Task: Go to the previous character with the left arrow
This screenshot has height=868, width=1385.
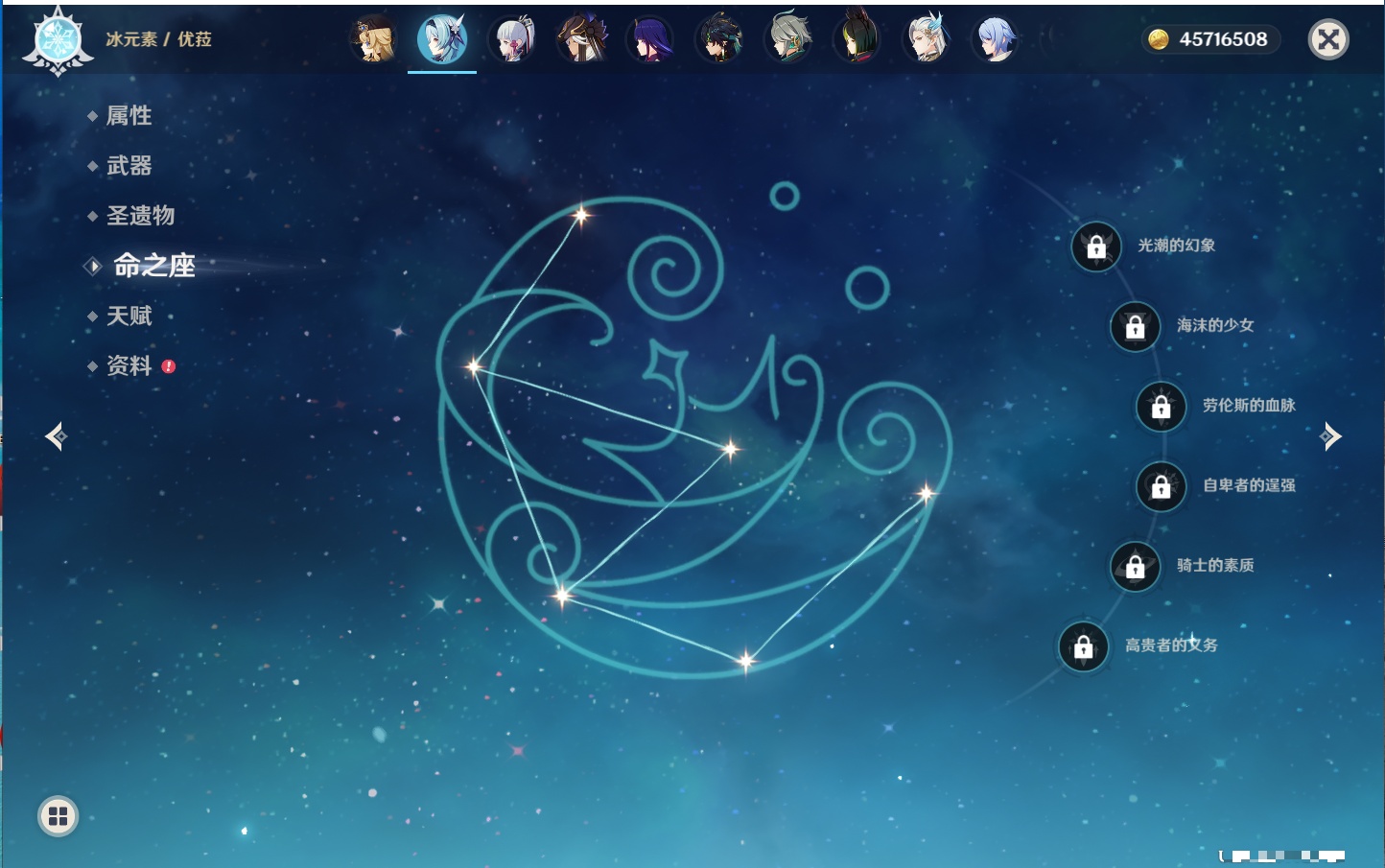Action: click(57, 436)
